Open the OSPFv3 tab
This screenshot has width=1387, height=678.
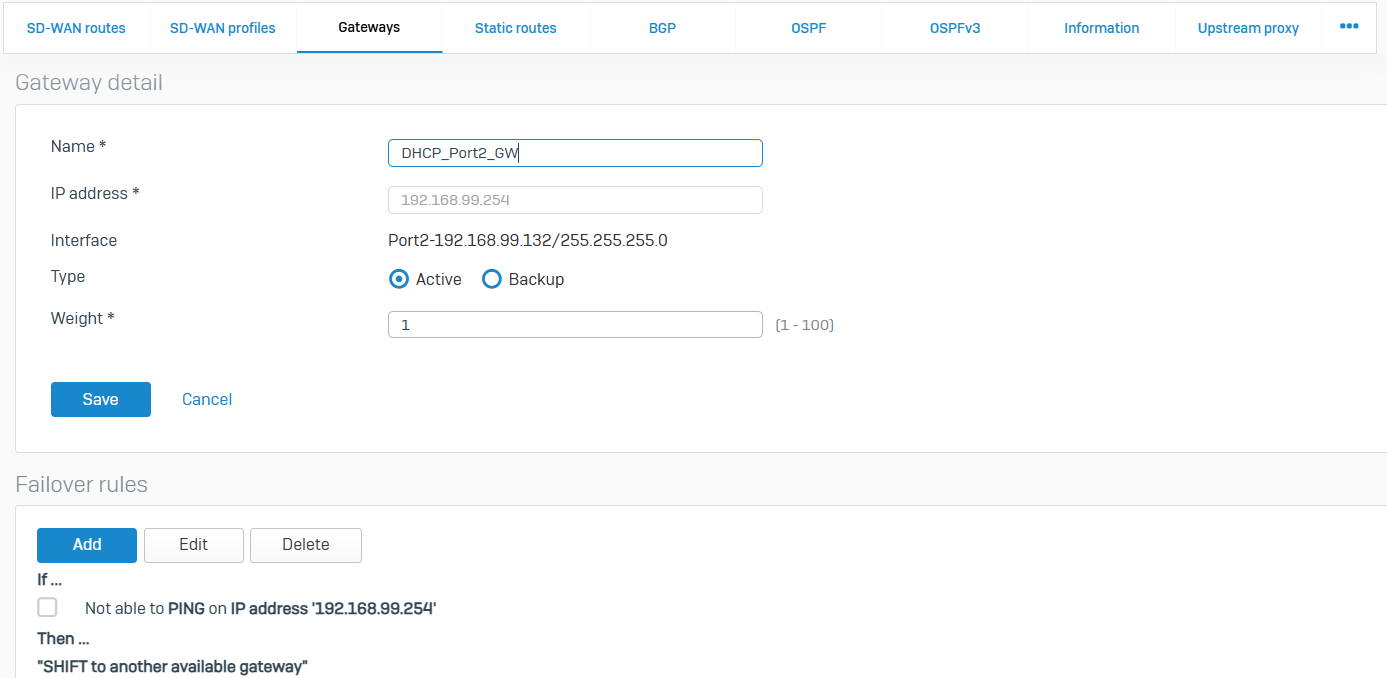point(954,28)
